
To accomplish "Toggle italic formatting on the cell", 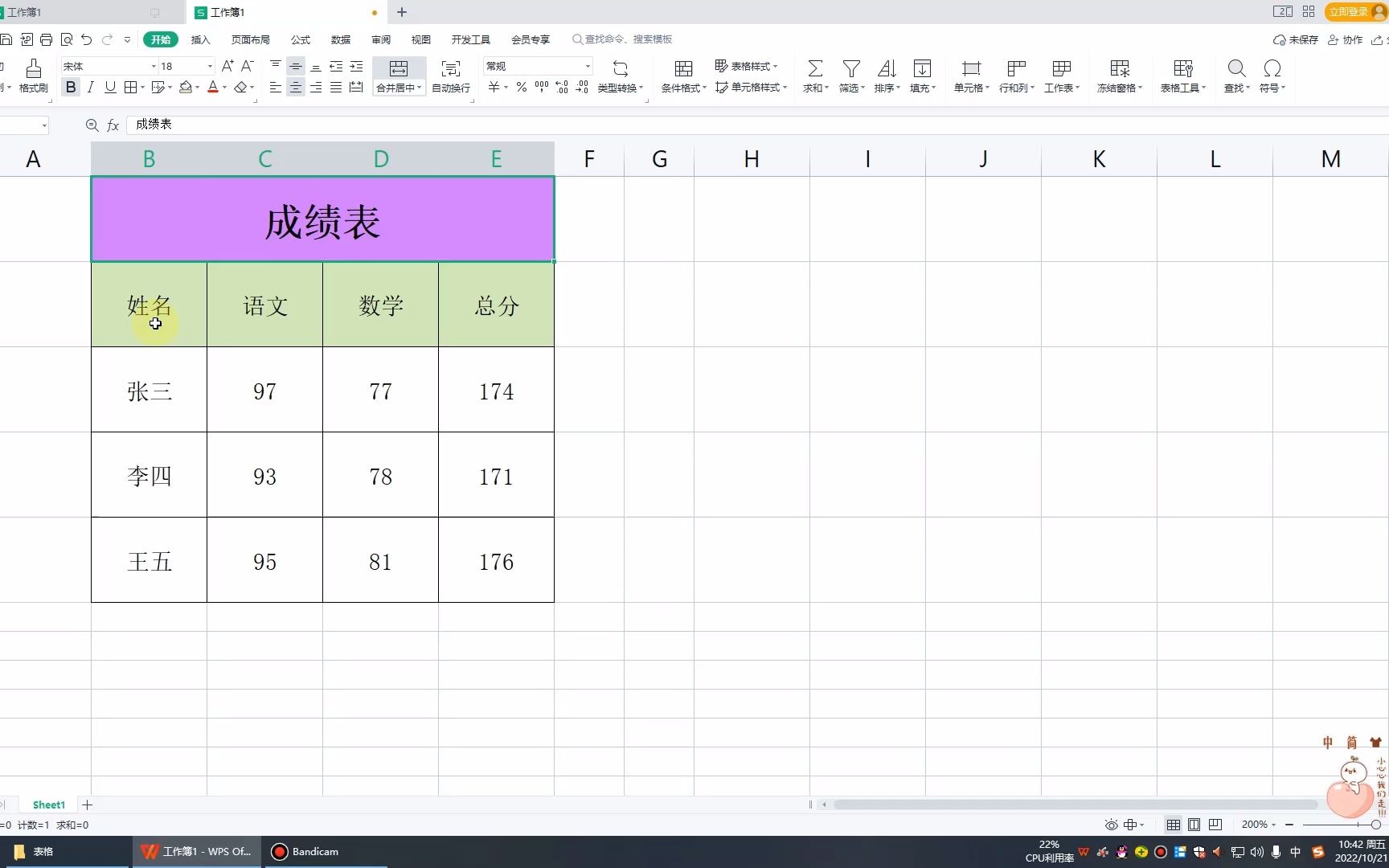I will click(91, 87).
